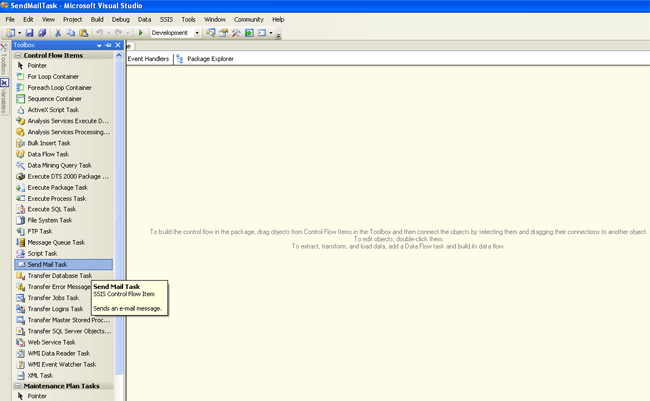Select the Data Mining Query Task icon
This screenshot has height=401, width=650.
click(20, 165)
